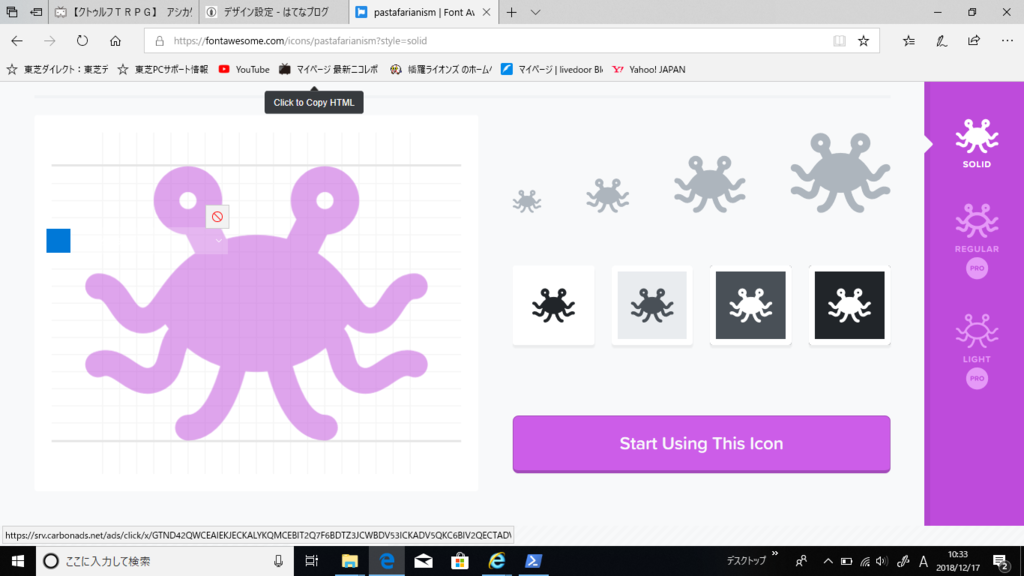Choose the black icon on white swatch
The height and width of the screenshot is (576, 1024).
point(554,306)
